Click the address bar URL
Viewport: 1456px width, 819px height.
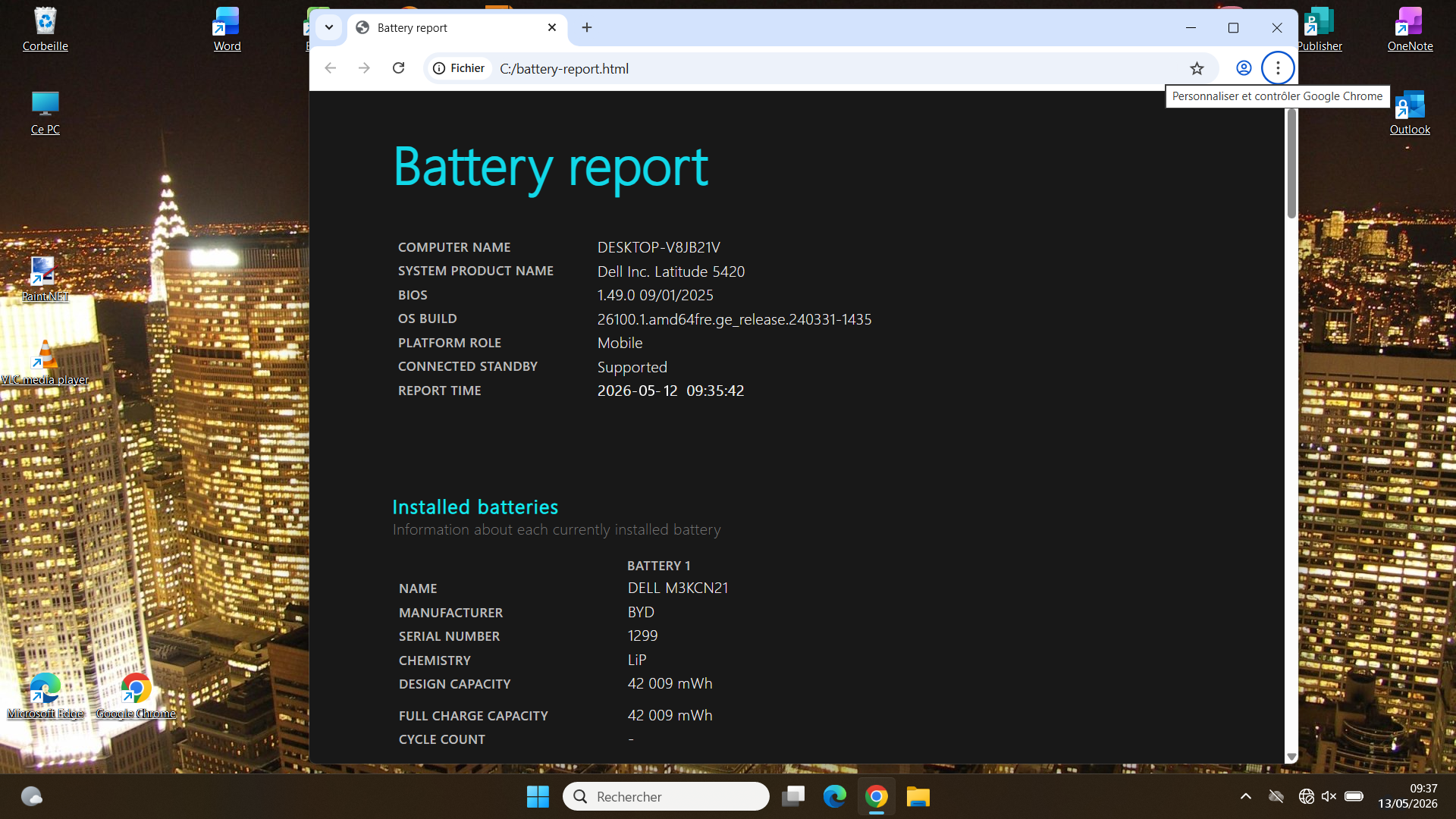(x=563, y=68)
